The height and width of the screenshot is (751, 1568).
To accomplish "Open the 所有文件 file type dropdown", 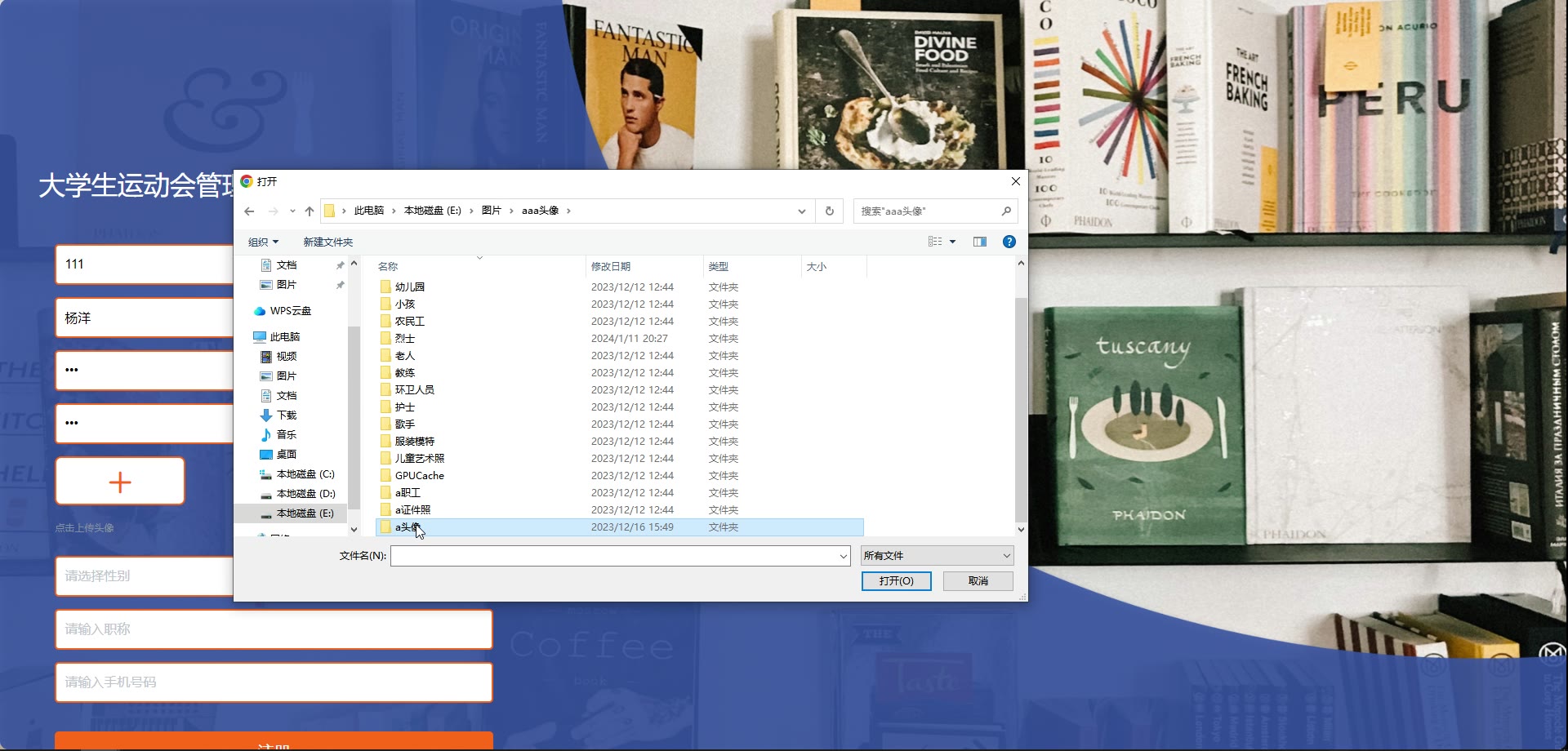I will pyautogui.click(x=938, y=556).
